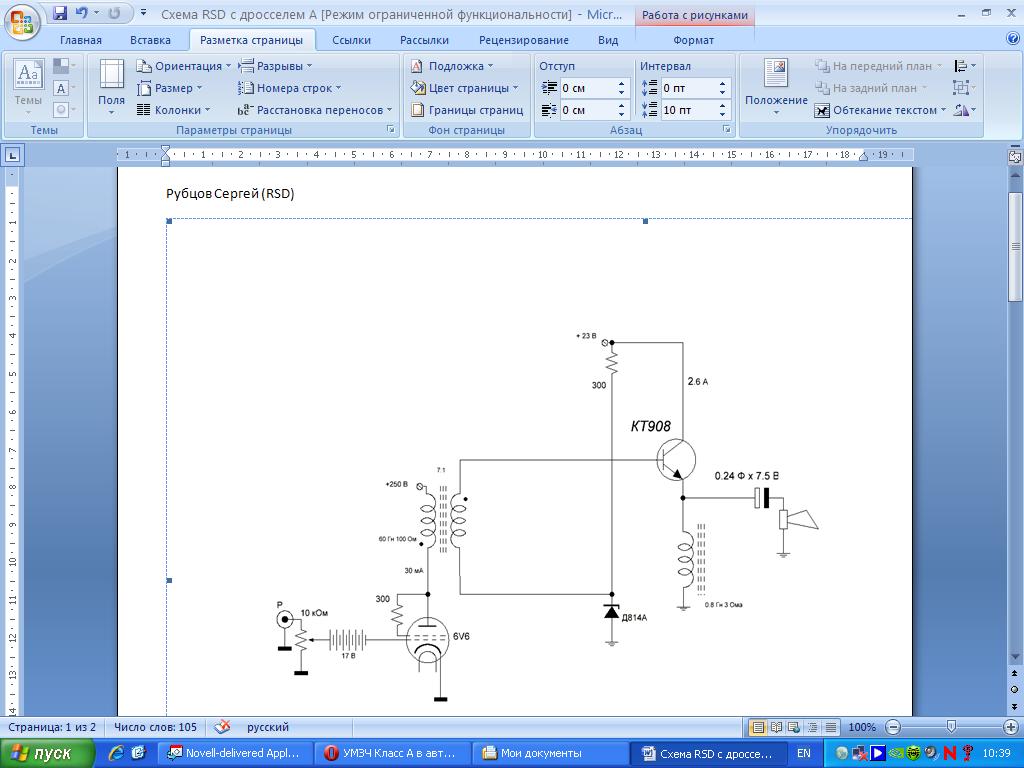This screenshot has width=1024, height=768.
Task: Open the Положение position gallery
Action: (776, 87)
